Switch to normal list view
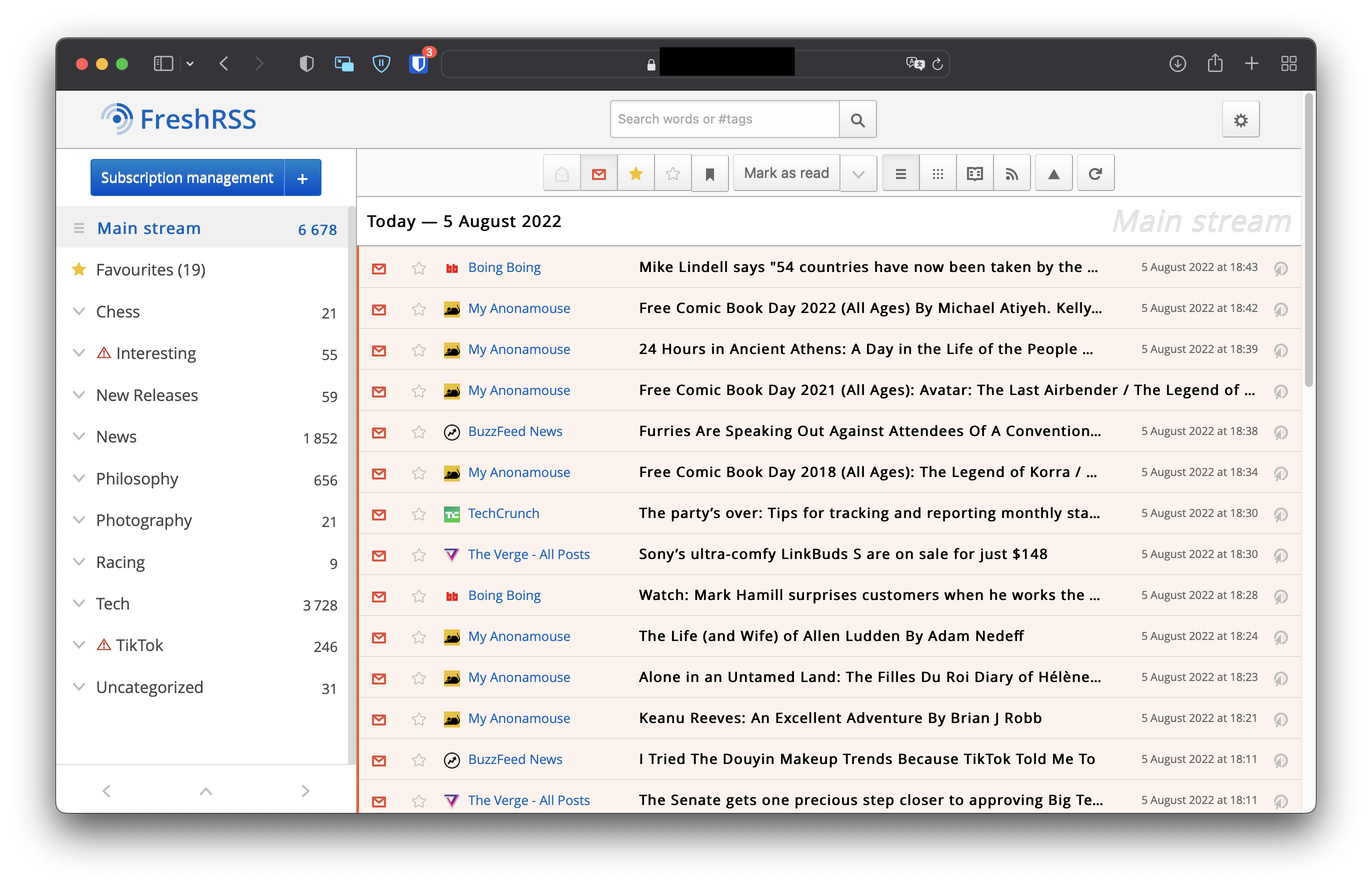The width and height of the screenshot is (1372, 887). coord(901,173)
